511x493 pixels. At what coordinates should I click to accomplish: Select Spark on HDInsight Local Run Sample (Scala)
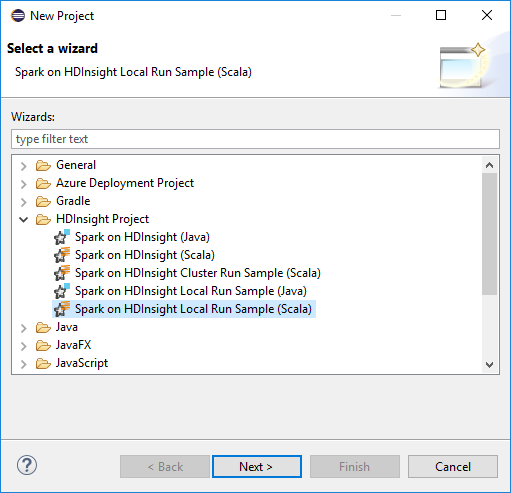point(193,309)
